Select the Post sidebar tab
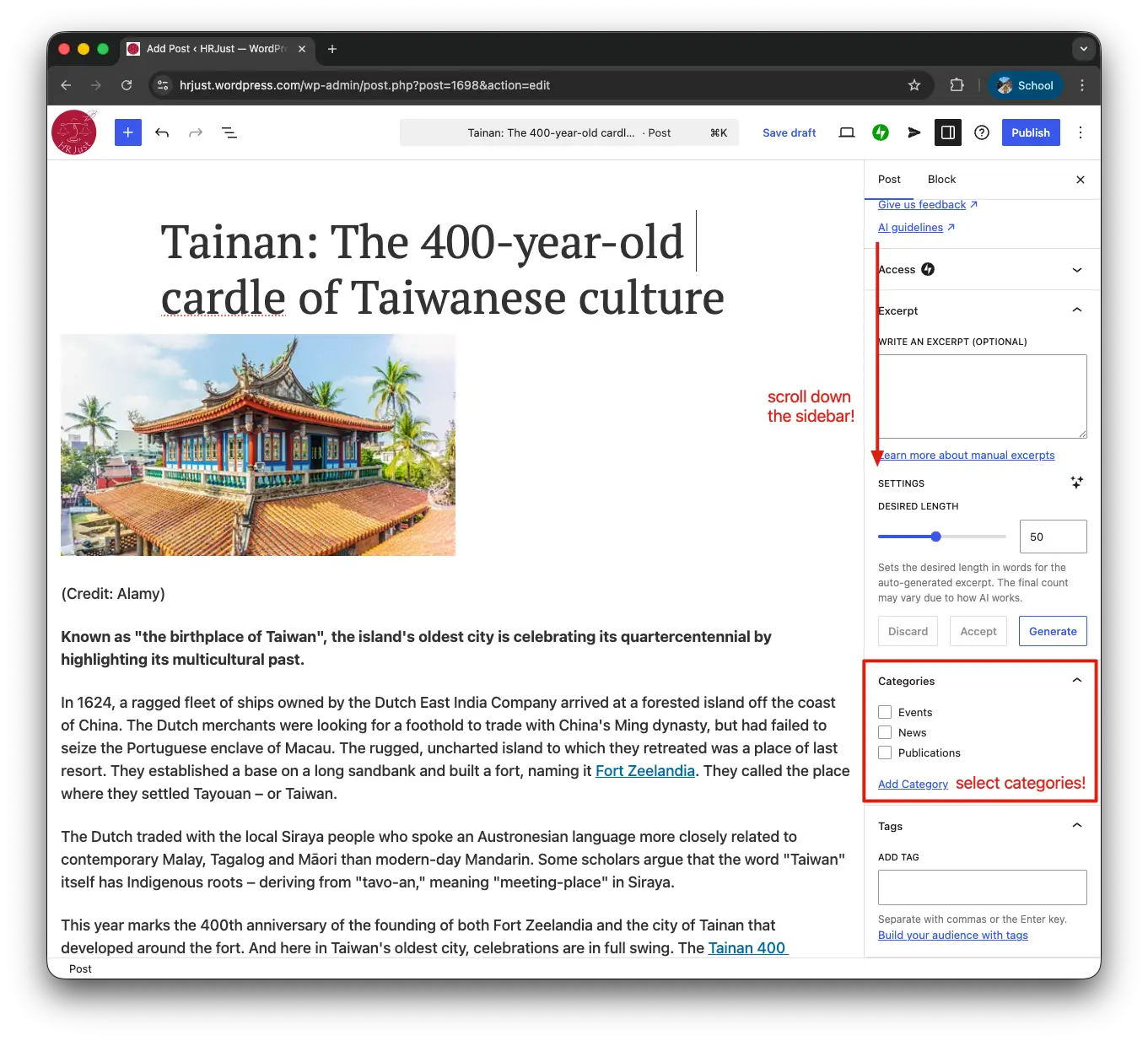Screen dimensions: 1148x1041 (889, 179)
